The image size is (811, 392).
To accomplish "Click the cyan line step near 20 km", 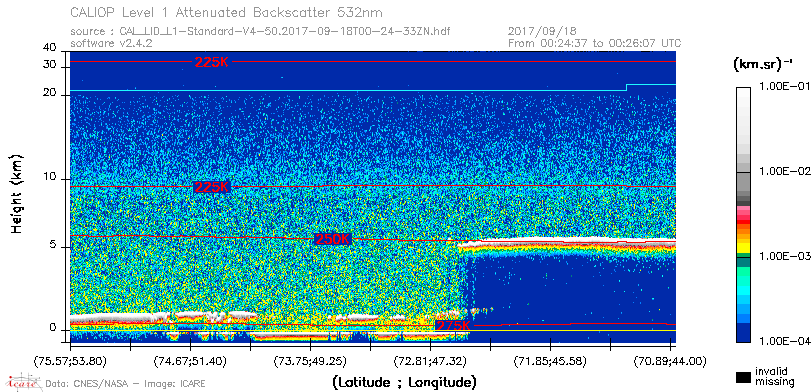I will (626, 87).
